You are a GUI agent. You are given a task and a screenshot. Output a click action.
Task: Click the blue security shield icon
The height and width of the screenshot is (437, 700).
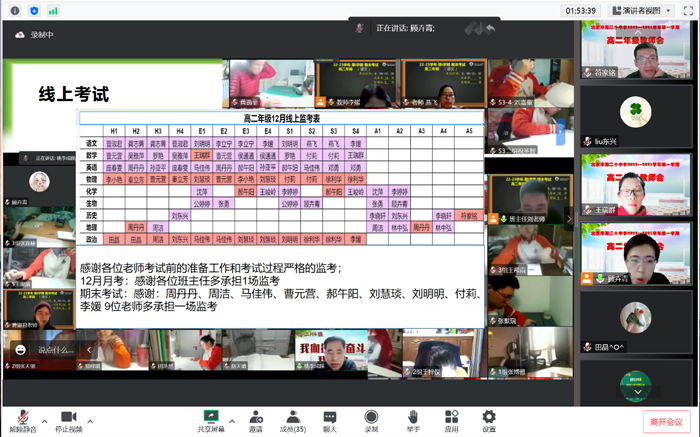coord(34,11)
